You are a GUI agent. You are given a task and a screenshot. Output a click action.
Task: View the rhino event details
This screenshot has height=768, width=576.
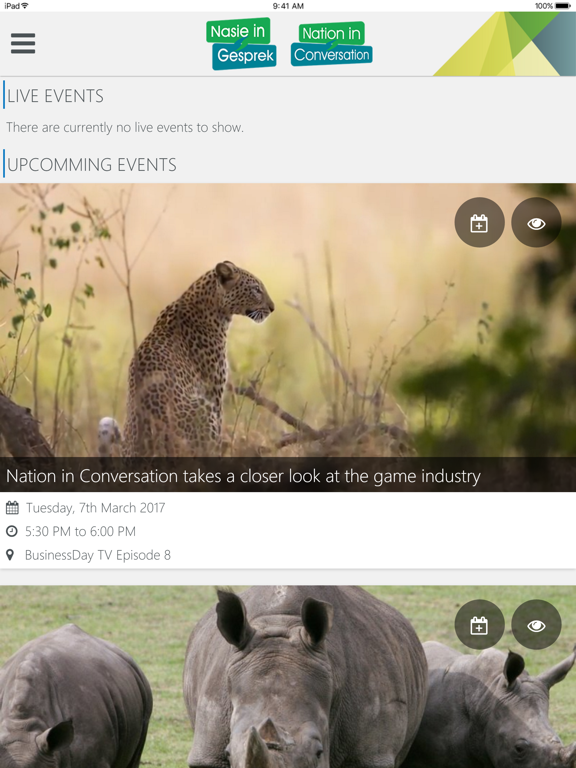pos(536,624)
